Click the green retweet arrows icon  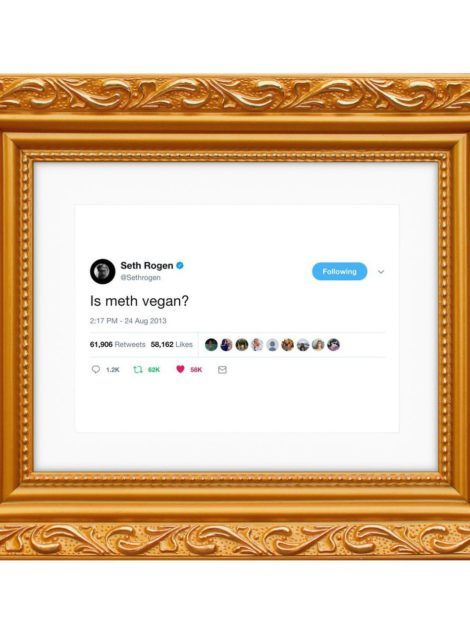click(138, 369)
